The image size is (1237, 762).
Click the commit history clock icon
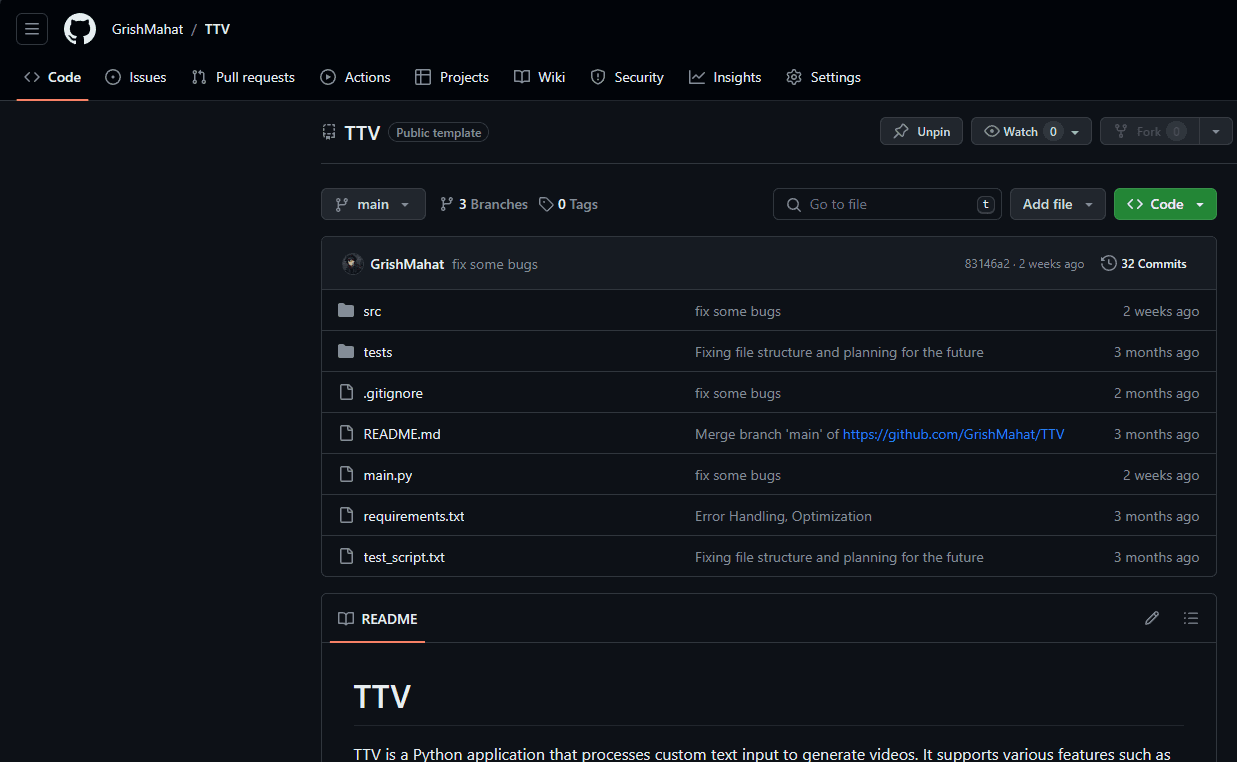click(1108, 264)
